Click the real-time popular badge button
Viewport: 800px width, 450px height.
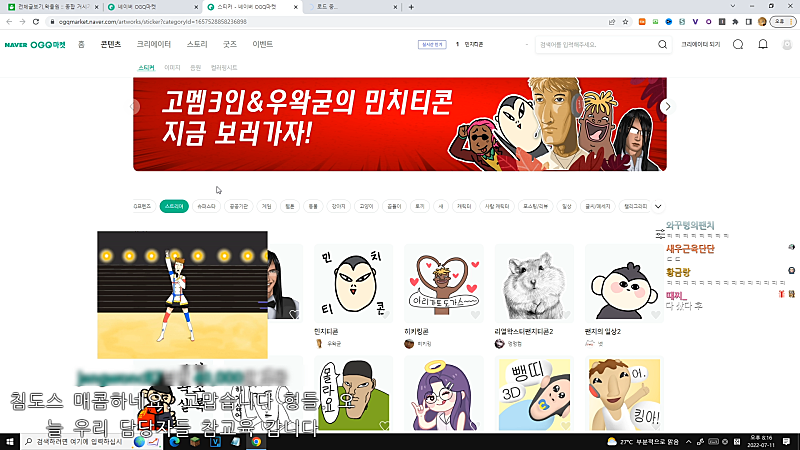[432, 44]
